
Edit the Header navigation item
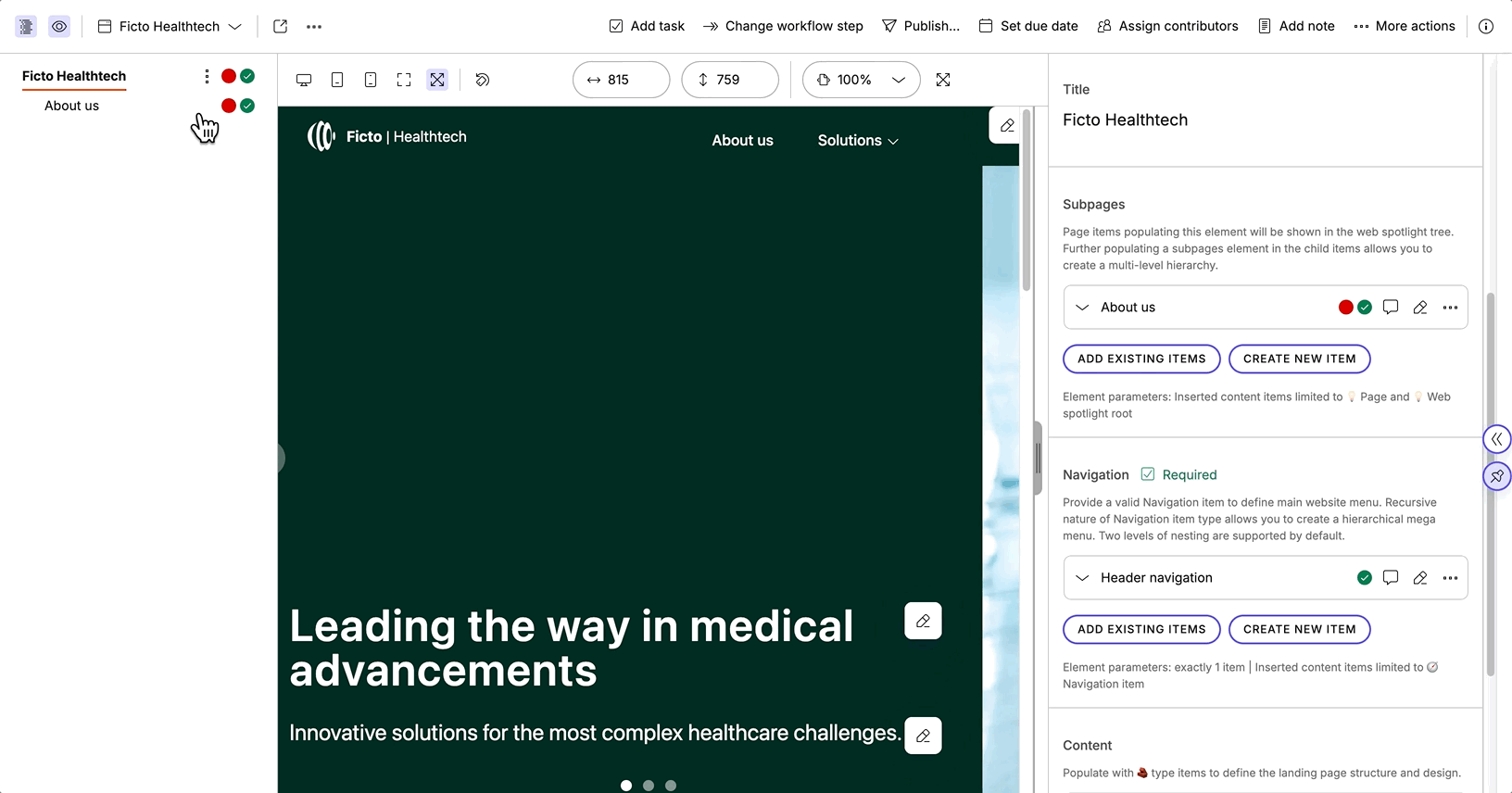point(1420,578)
